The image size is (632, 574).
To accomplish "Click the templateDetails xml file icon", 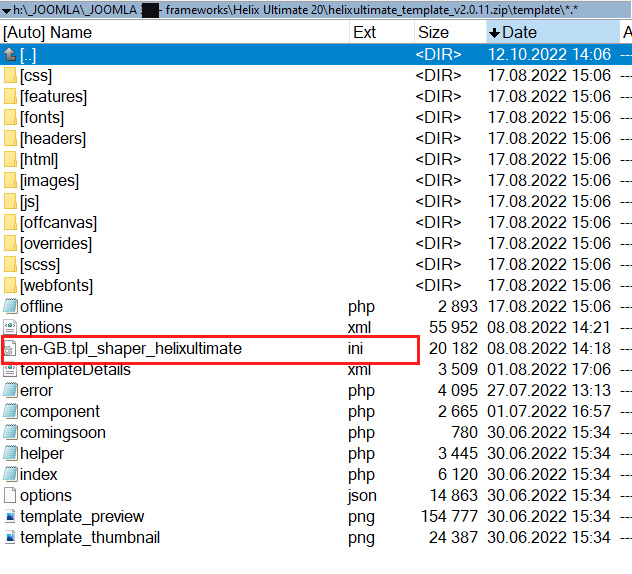I will click(x=10, y=370).
